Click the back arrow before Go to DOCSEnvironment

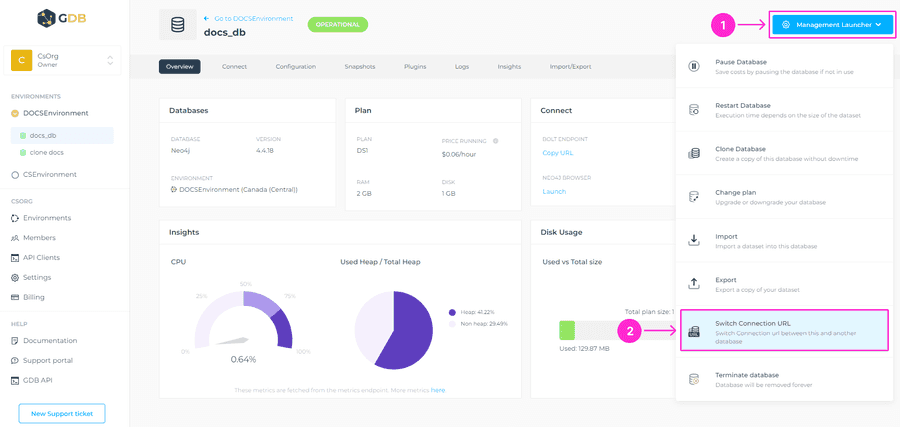(x=207, y=18)
